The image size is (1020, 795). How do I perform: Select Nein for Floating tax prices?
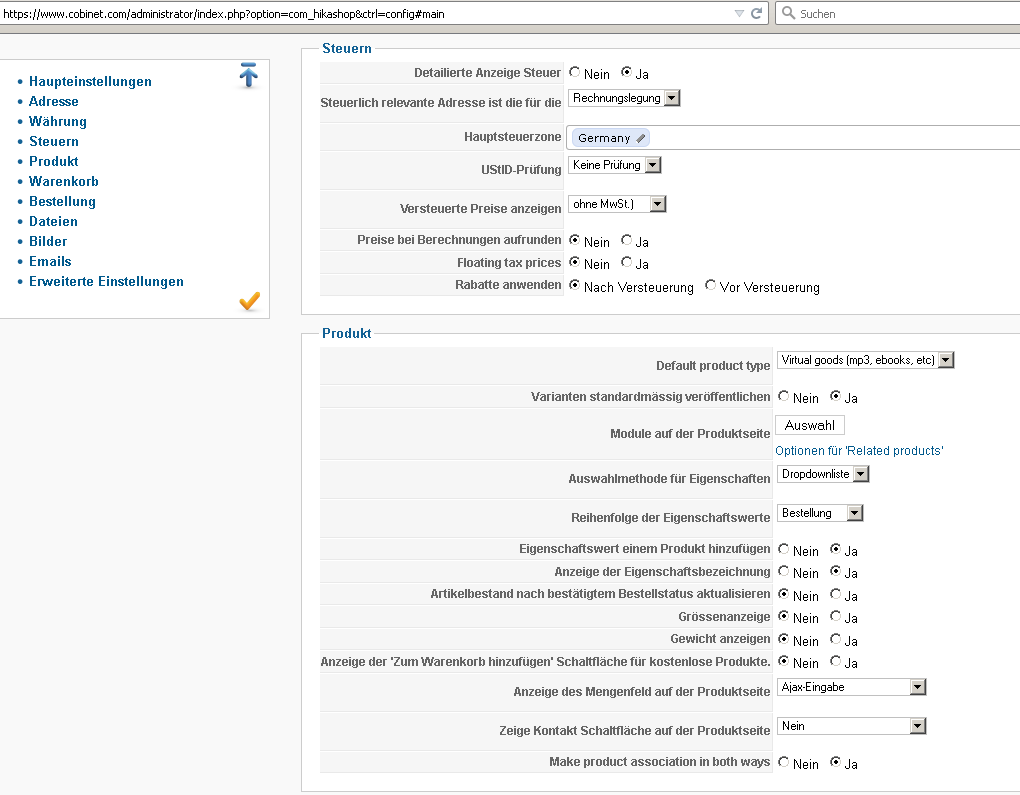[x=574, y=262]
